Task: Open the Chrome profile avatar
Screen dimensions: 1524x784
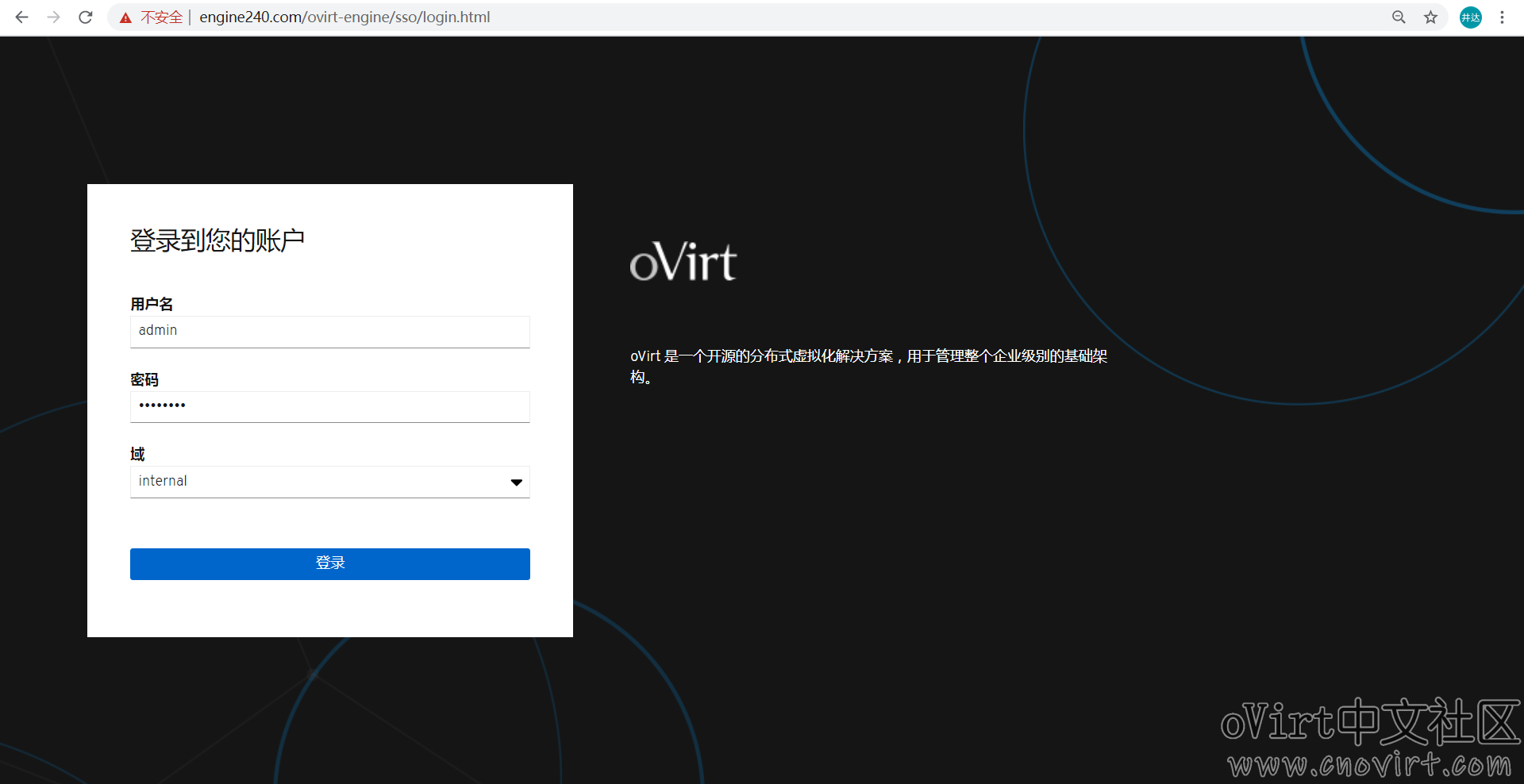Action: click(1471, 17)
